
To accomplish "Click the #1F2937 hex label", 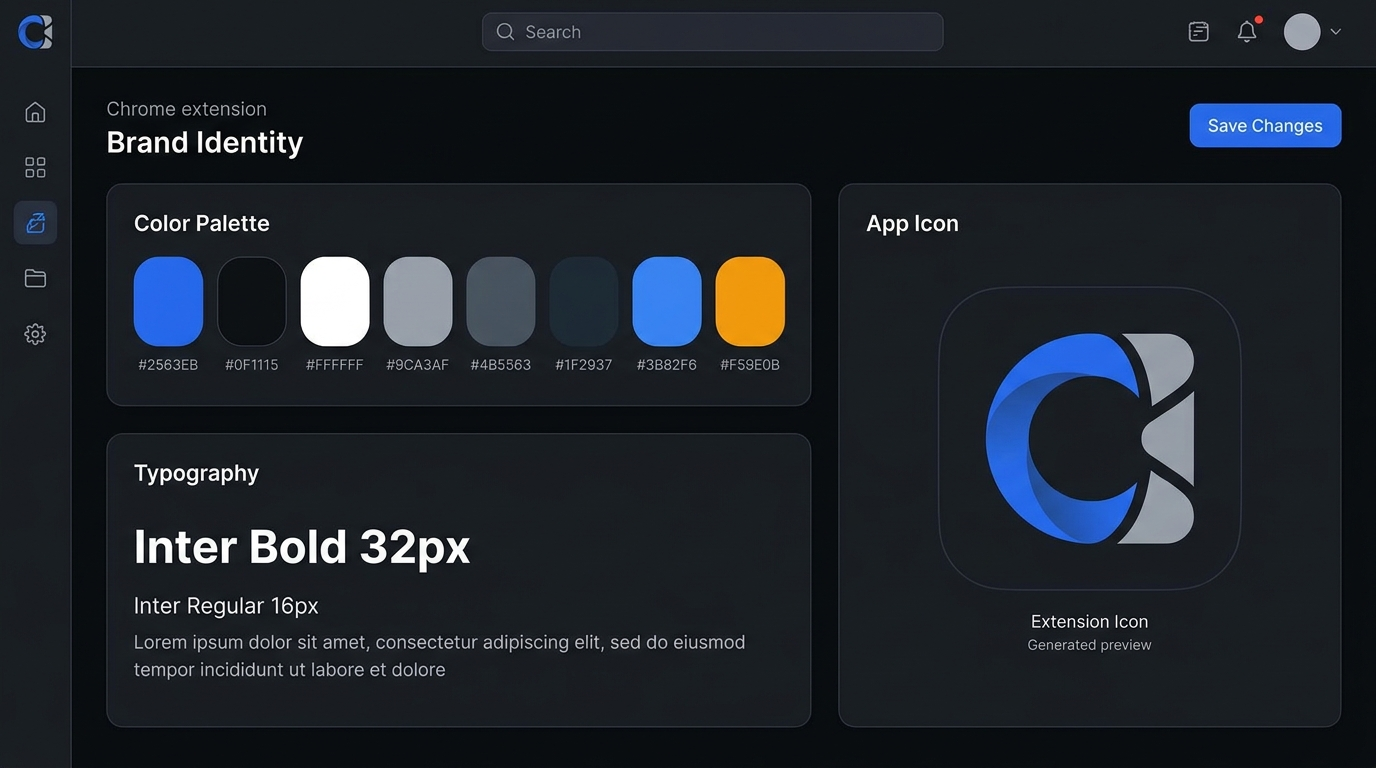I will tap(584, 365).
